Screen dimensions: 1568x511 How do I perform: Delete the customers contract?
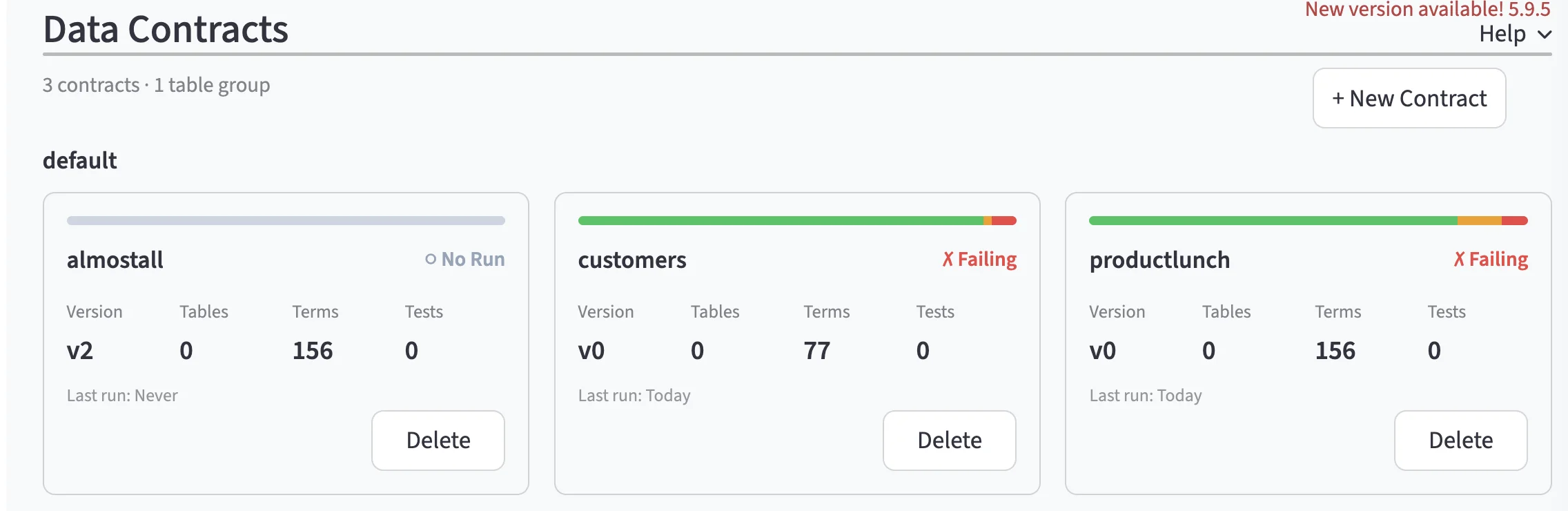click(x=949, y=441)
